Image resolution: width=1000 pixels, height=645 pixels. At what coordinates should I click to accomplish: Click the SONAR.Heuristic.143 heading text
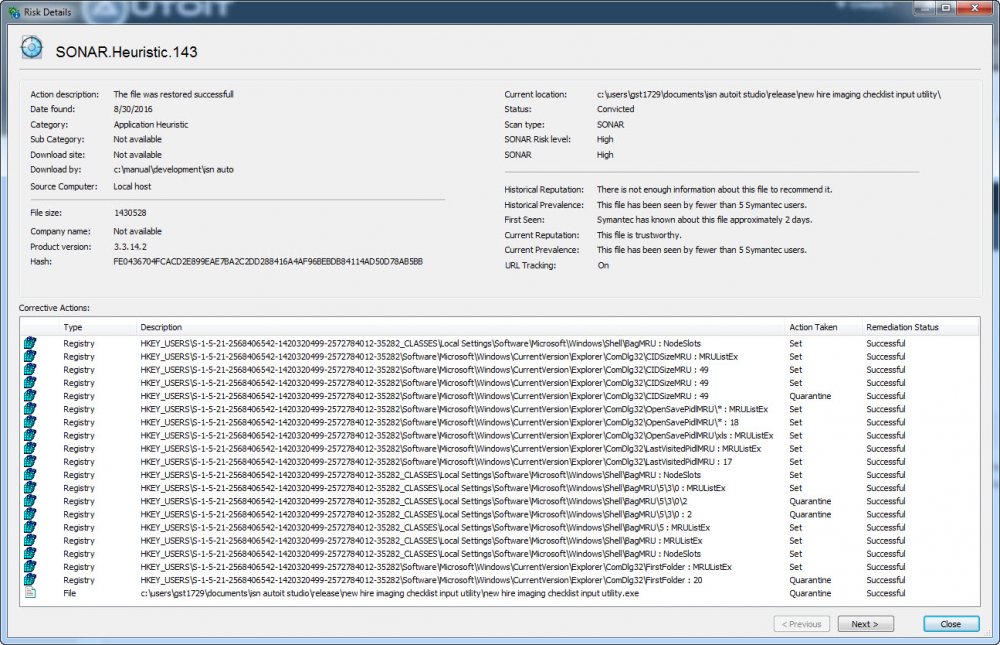tap(126, 52)
